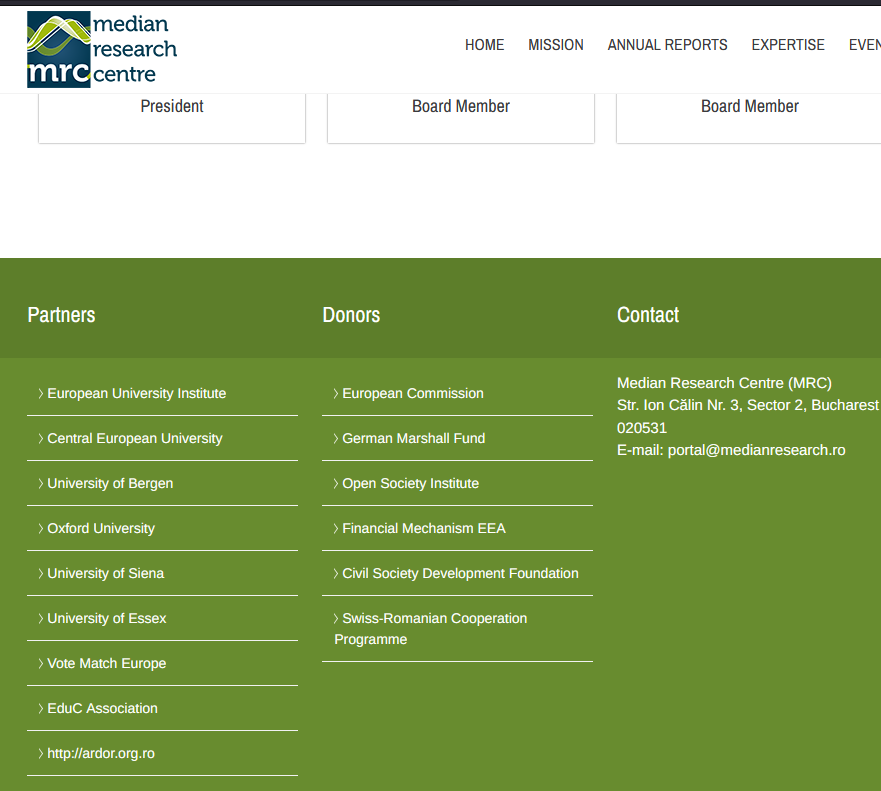Click the Donors footer heading

351,315
